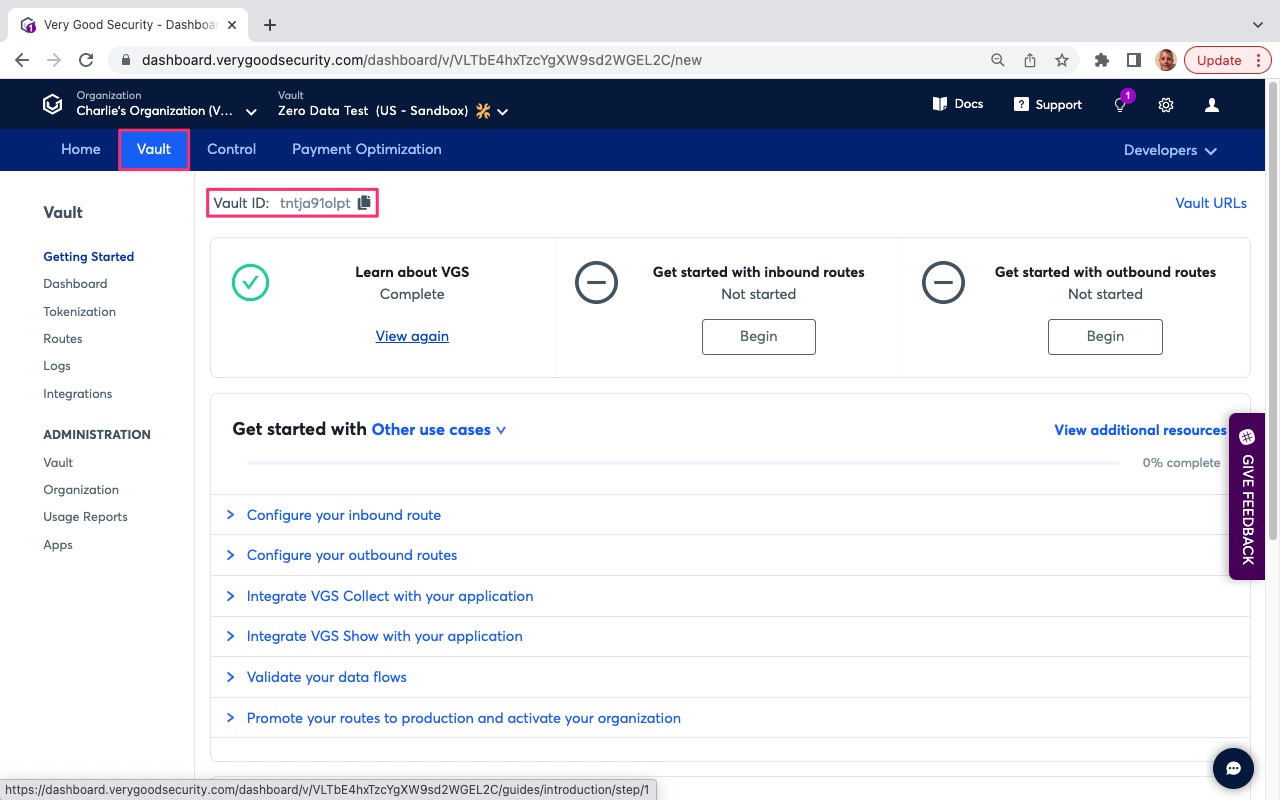
Task: Open the notifications lightbulb icon
Action: coord(1121,104)
